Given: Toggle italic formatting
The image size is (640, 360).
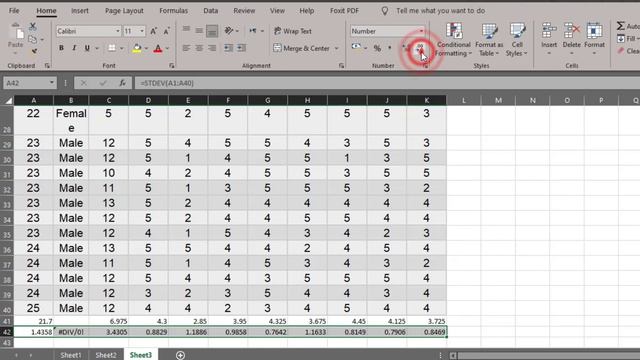Looking at the screenshot, I should tap(74, 48).
